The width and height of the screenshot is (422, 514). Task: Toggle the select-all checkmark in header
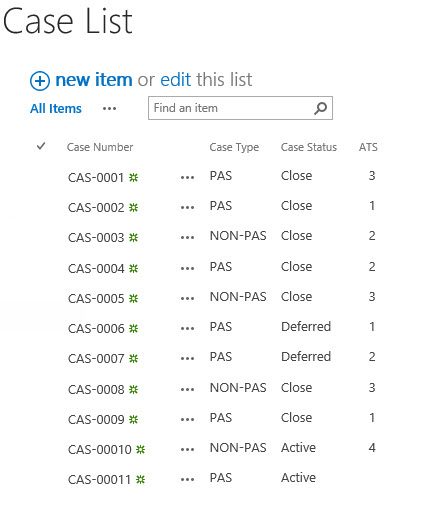click(x=41, y=146)
